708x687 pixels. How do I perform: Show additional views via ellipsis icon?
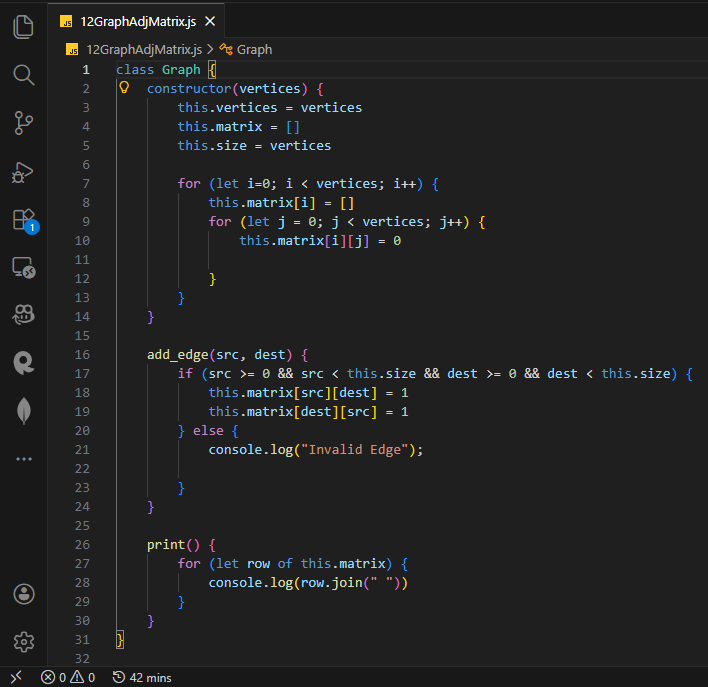tap(23, 459)
